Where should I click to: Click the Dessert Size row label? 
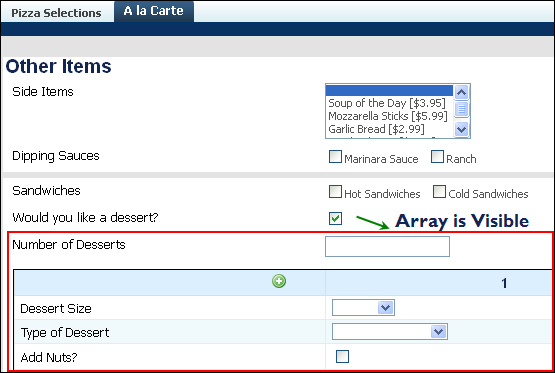(56, 309)
